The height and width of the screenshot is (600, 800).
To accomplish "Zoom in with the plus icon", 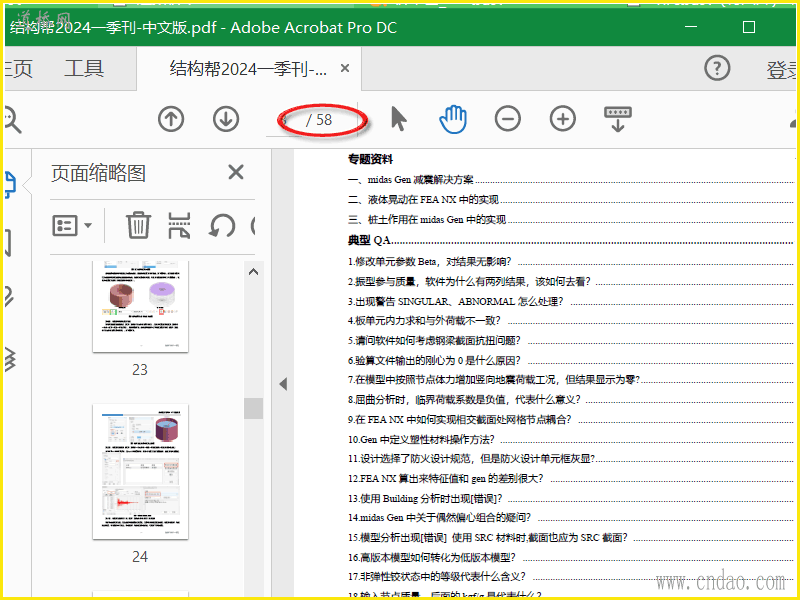I will pos(563,119).
